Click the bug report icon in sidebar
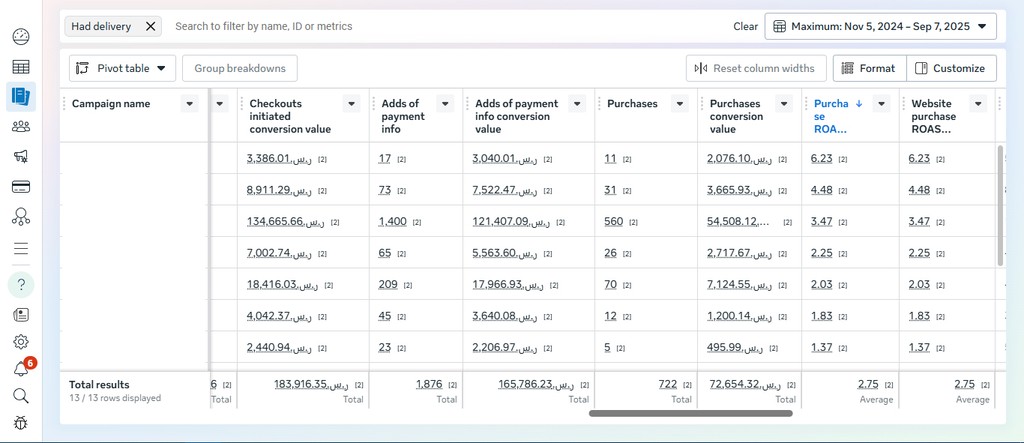1024x443 pixels. point(20,423)
